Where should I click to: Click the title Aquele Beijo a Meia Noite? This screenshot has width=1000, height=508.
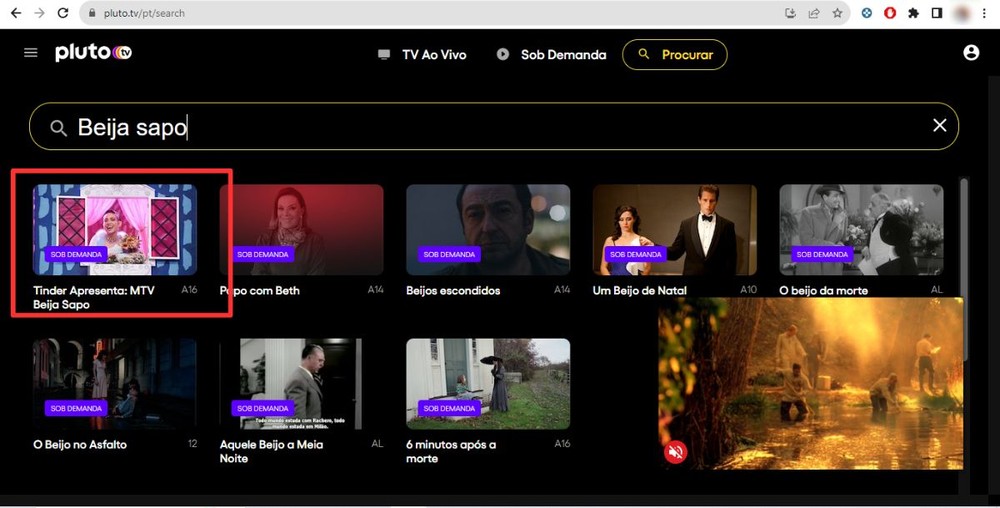click(271, 451)
